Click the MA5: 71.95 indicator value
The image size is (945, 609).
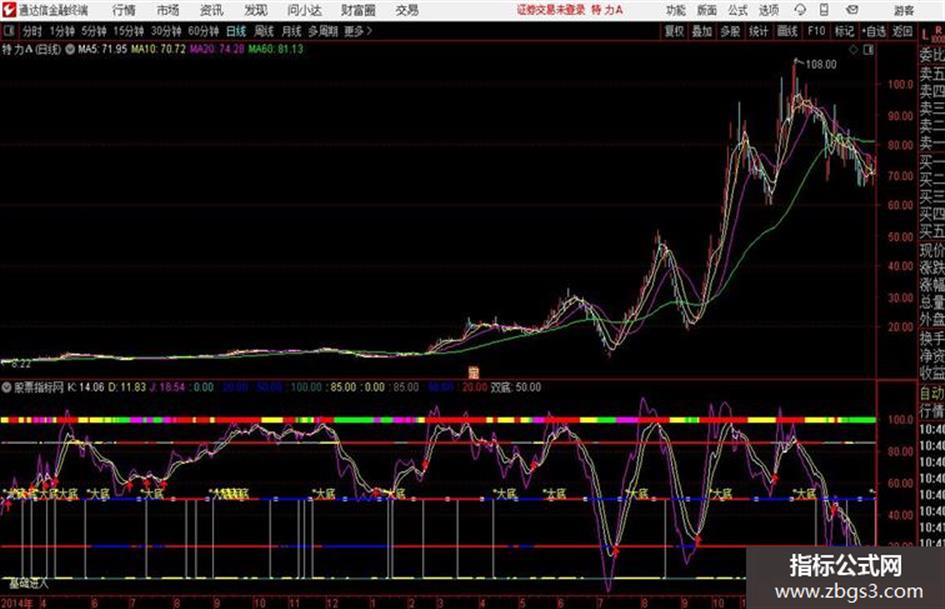(x=102, y=49)
